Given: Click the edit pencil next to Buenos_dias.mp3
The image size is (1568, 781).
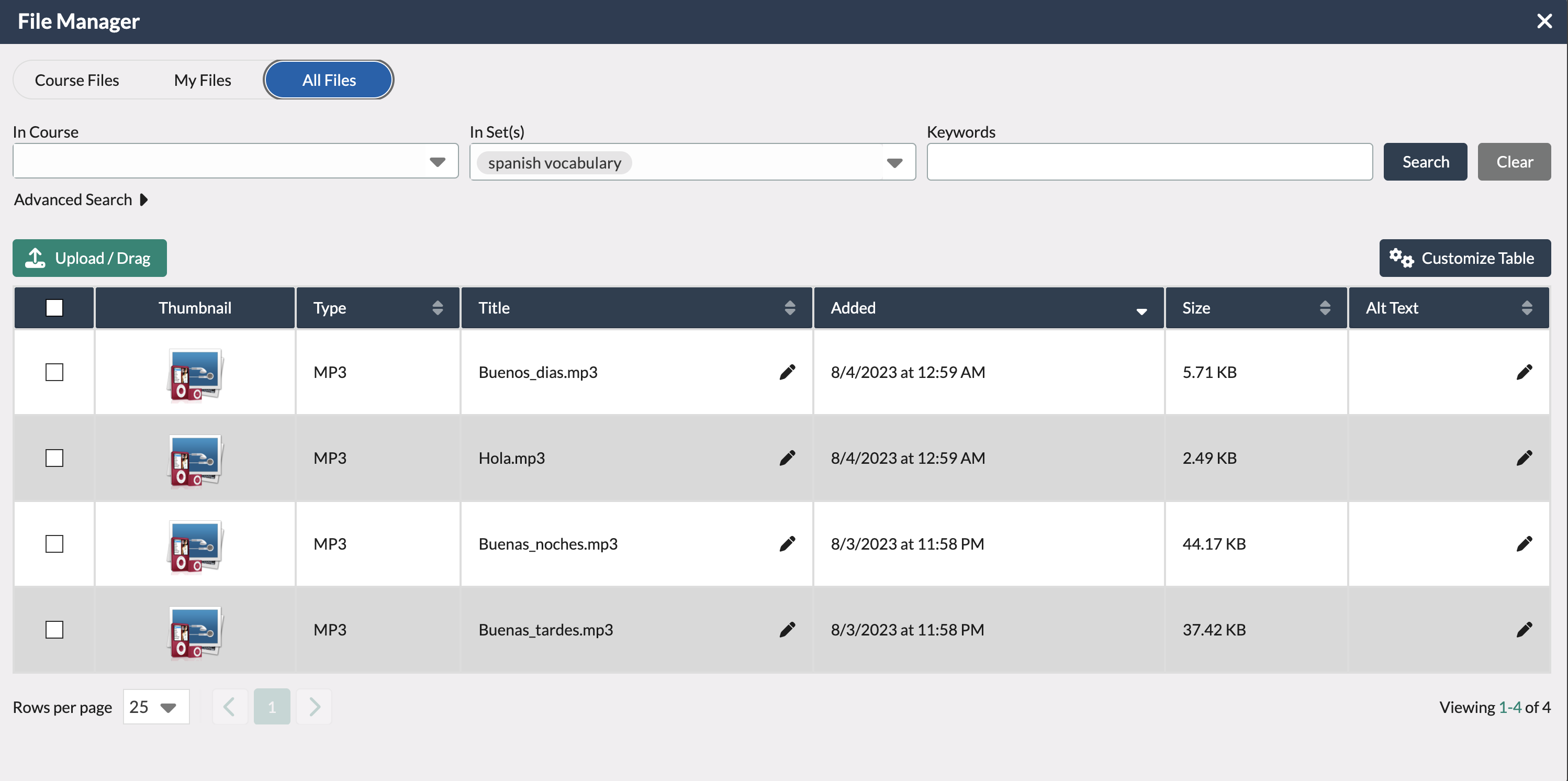Looking at the screenshot, I should [787, 371].
